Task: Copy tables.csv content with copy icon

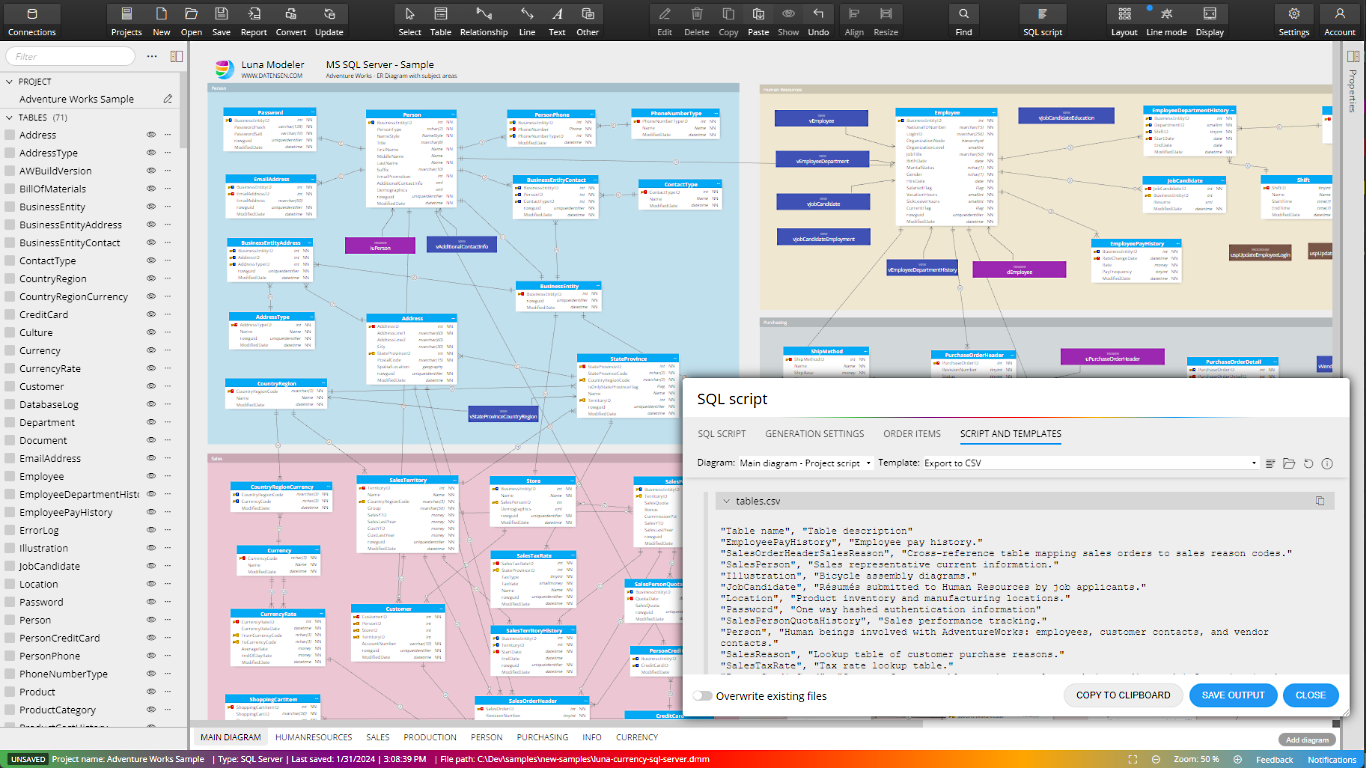Action: (1320, 501)
